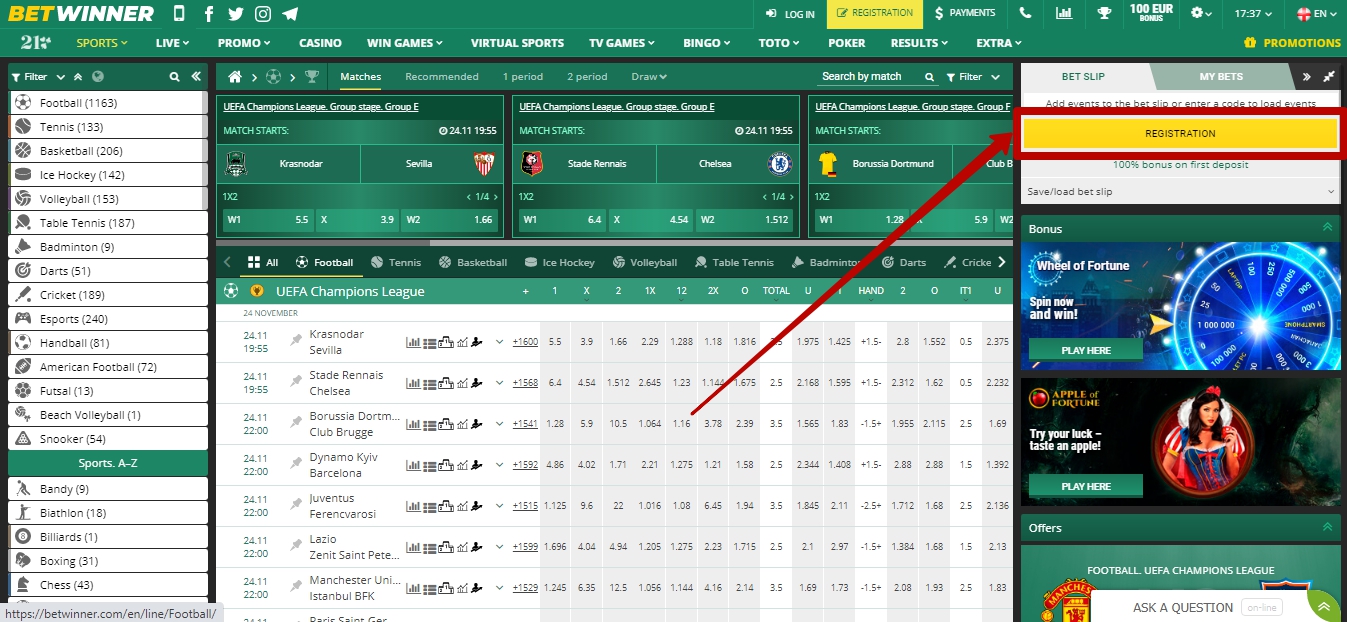This screenshot has width=1347, height=622.
Task: Select Esports (240) in the sports list
Action: [108, 319]
